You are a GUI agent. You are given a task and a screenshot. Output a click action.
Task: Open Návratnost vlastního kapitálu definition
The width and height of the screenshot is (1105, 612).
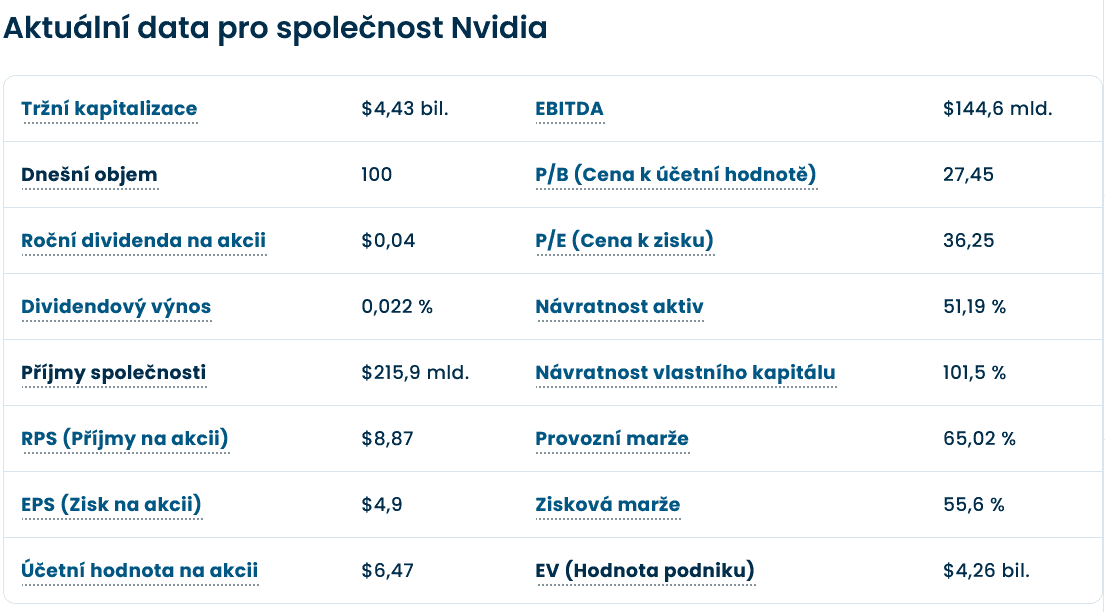click(685, 373)
